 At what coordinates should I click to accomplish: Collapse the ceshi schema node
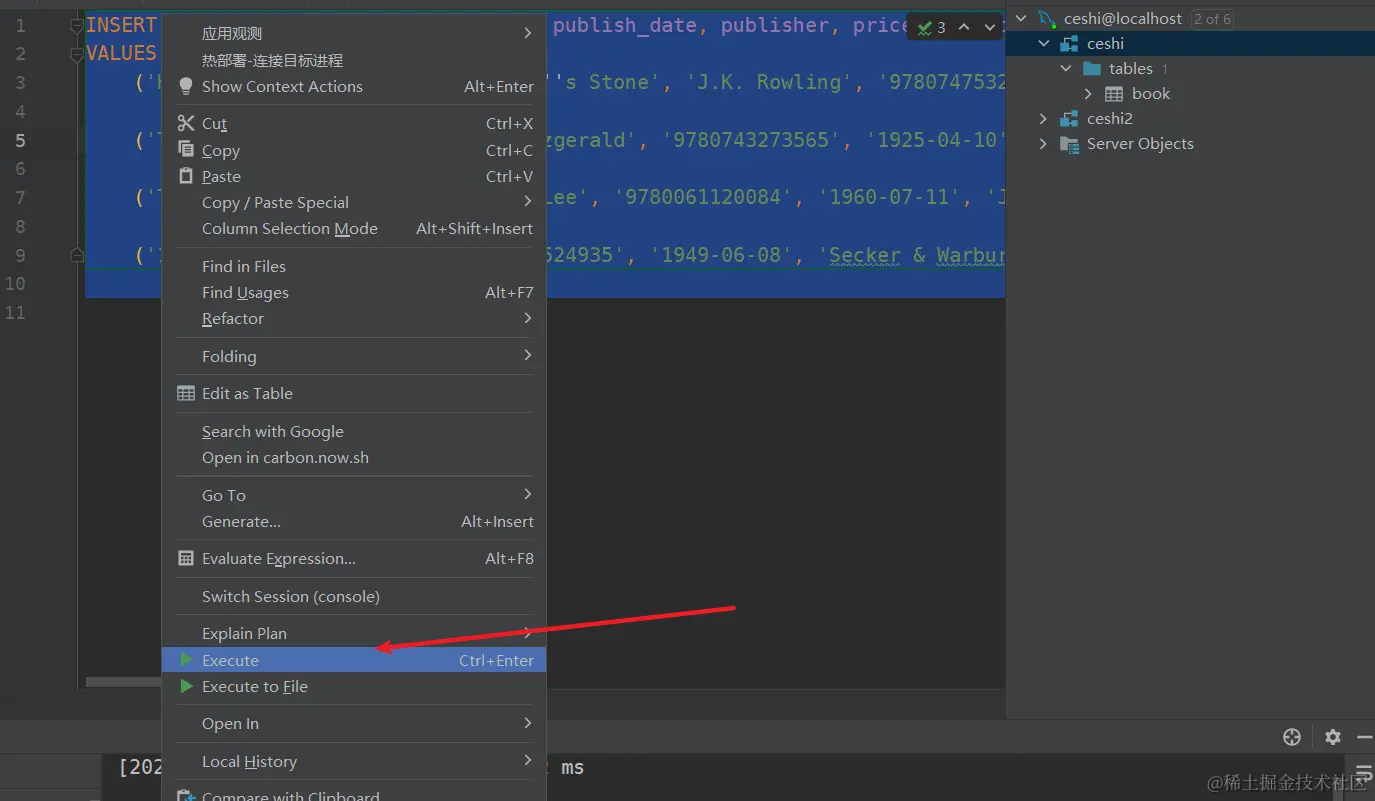1044,44
